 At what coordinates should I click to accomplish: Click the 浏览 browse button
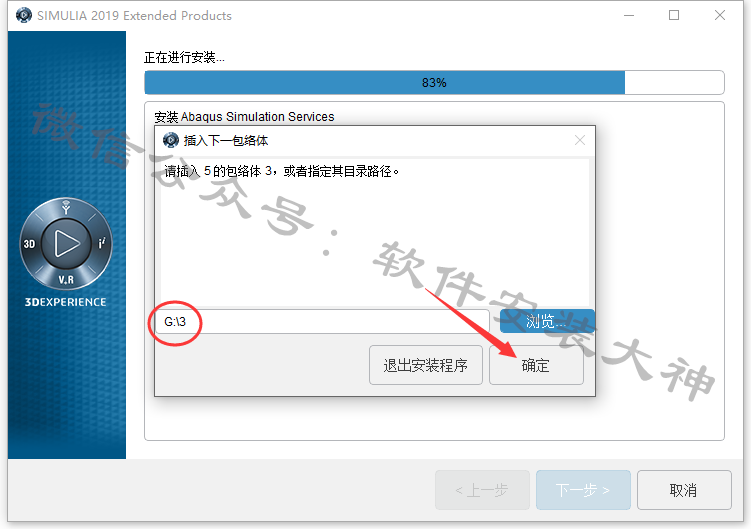(x=546, y=321)
